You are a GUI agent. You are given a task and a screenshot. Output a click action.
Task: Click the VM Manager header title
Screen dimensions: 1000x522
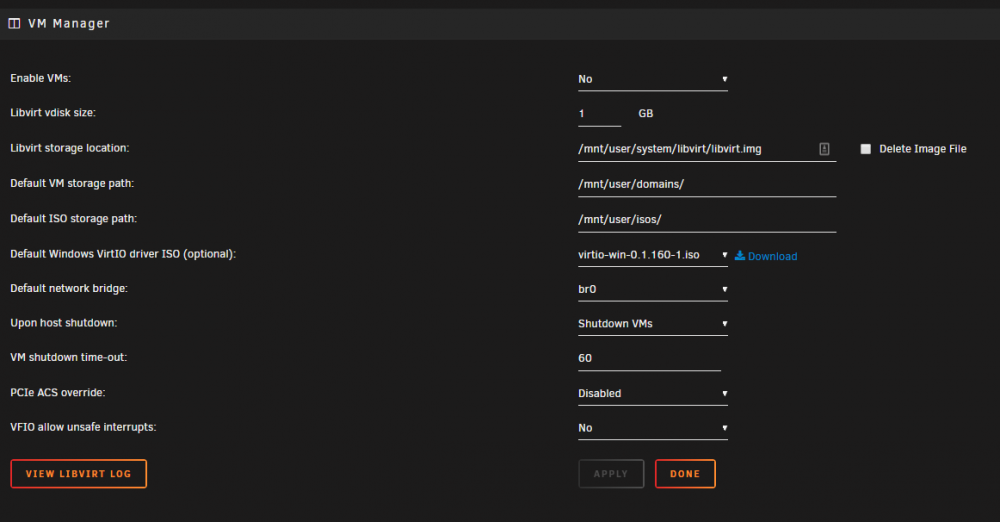69,24
